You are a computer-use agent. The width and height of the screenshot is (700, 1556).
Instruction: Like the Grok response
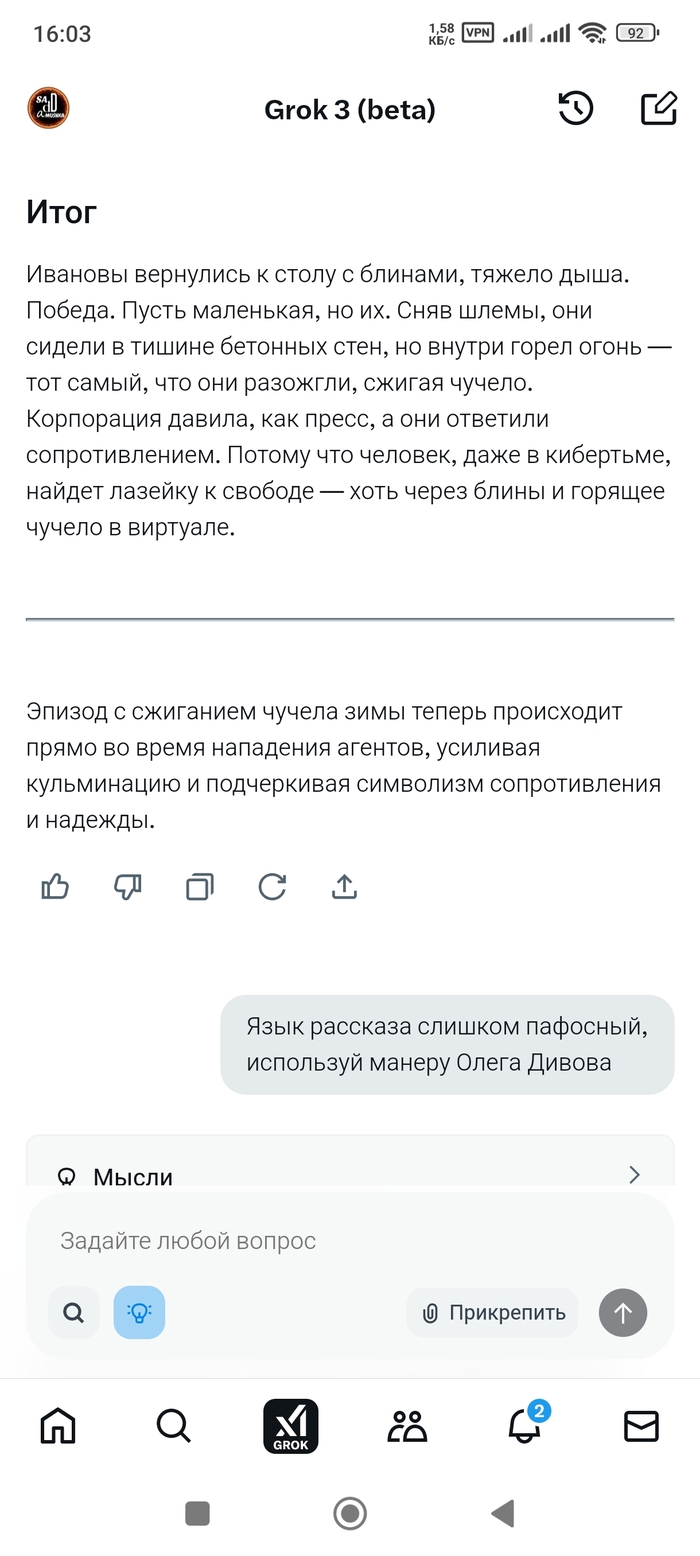(55, 887)
